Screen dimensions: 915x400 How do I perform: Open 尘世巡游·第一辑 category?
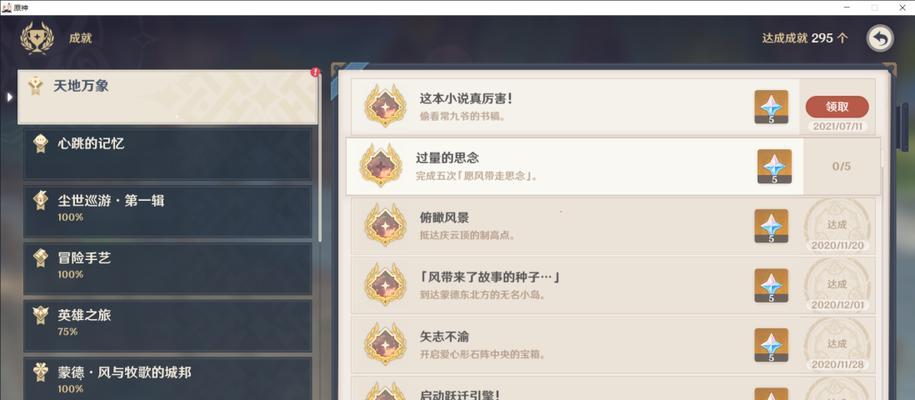167,211
